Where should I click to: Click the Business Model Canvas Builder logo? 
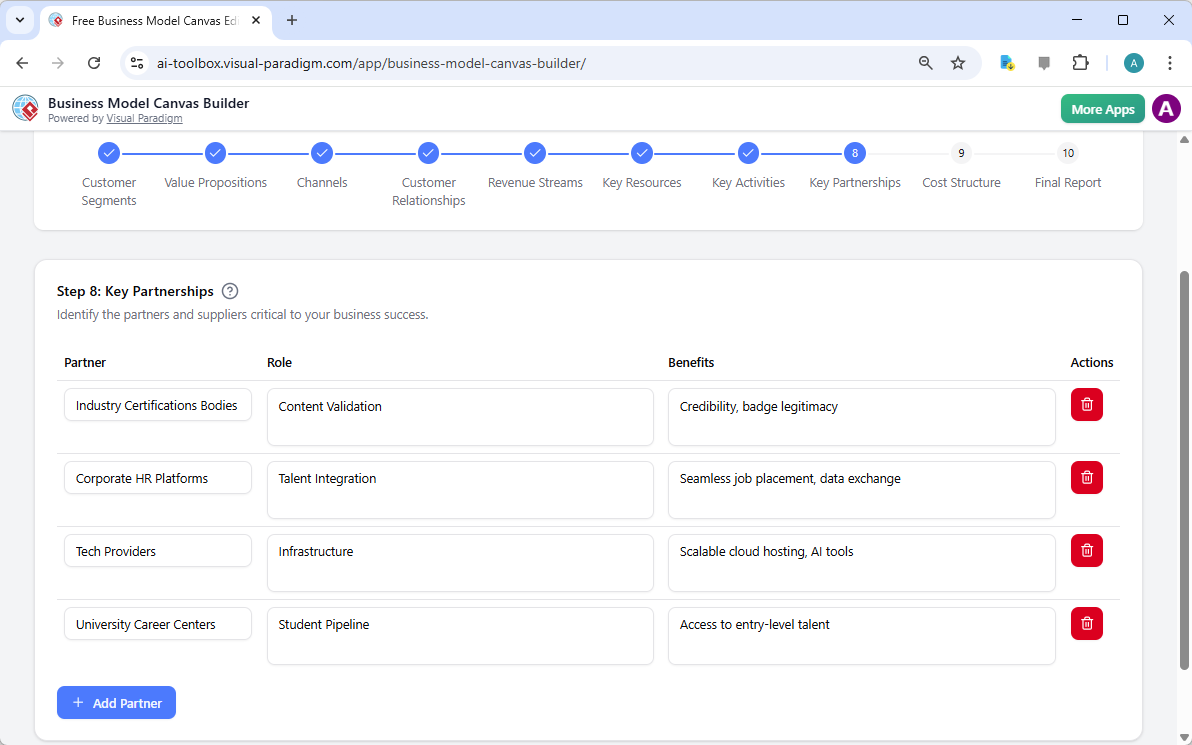[25, 108]
